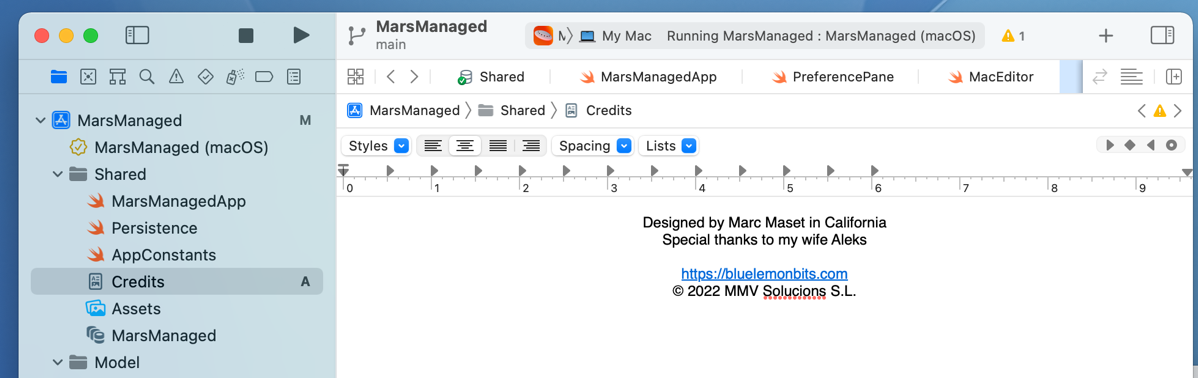Open the bluelemonbits.com link
Screen dimensions: 1198x378
(x=764, y=273)
